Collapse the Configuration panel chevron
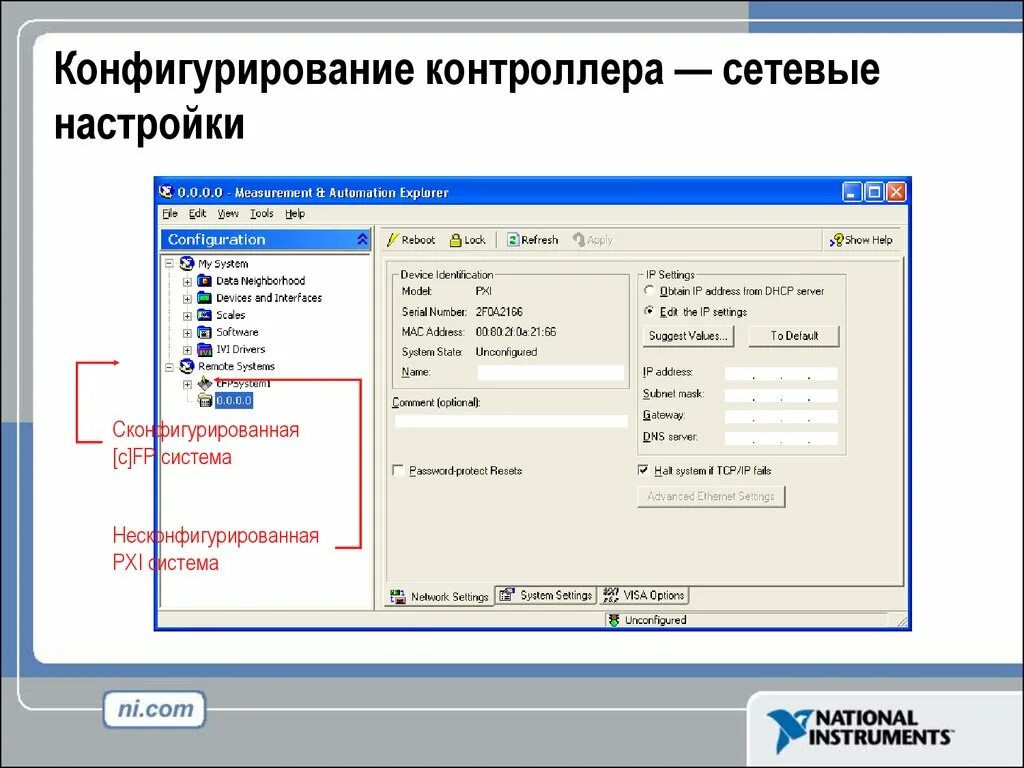 point(362,239)
